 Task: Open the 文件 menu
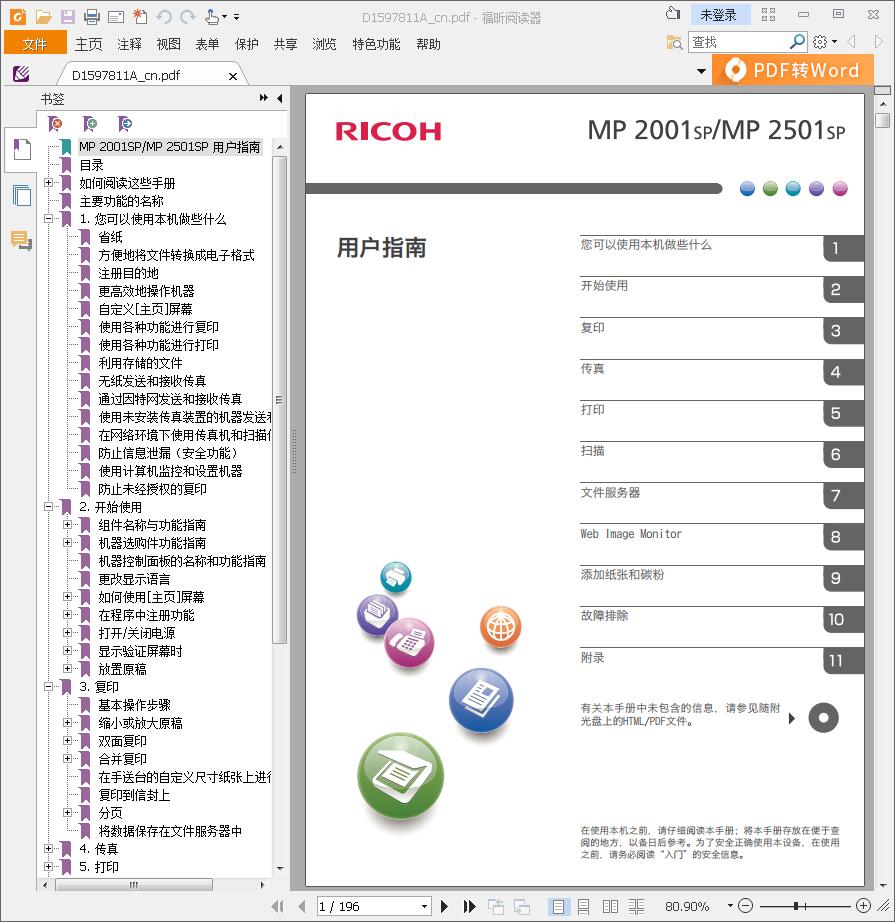[x=35, y=44]
